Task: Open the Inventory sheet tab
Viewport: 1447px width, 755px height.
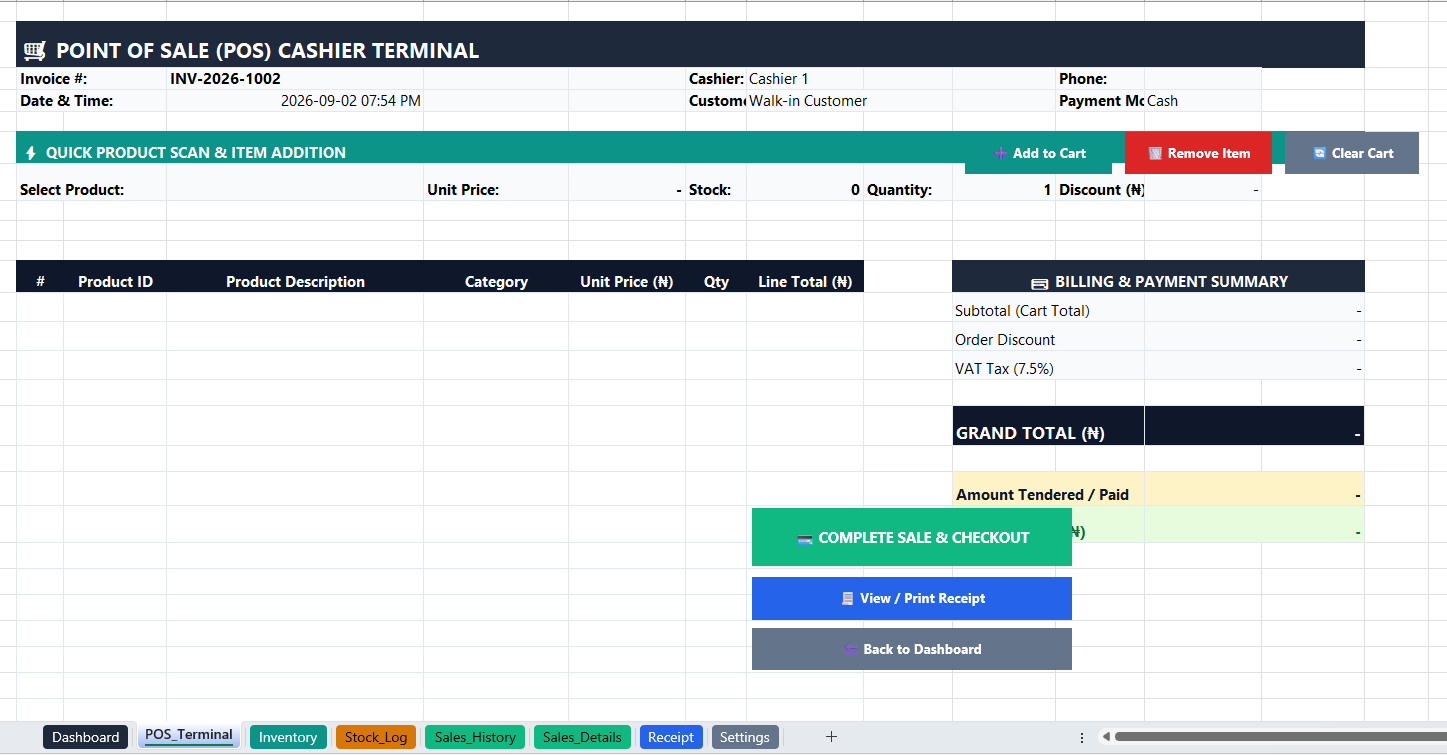Action: pos(288,737)
